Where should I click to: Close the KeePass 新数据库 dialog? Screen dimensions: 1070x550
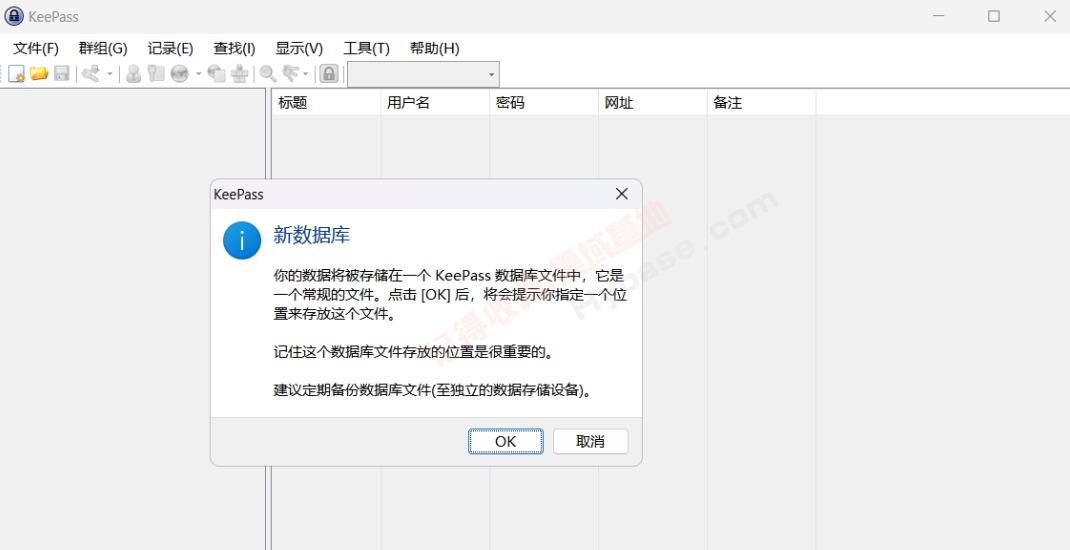(622, 194)
